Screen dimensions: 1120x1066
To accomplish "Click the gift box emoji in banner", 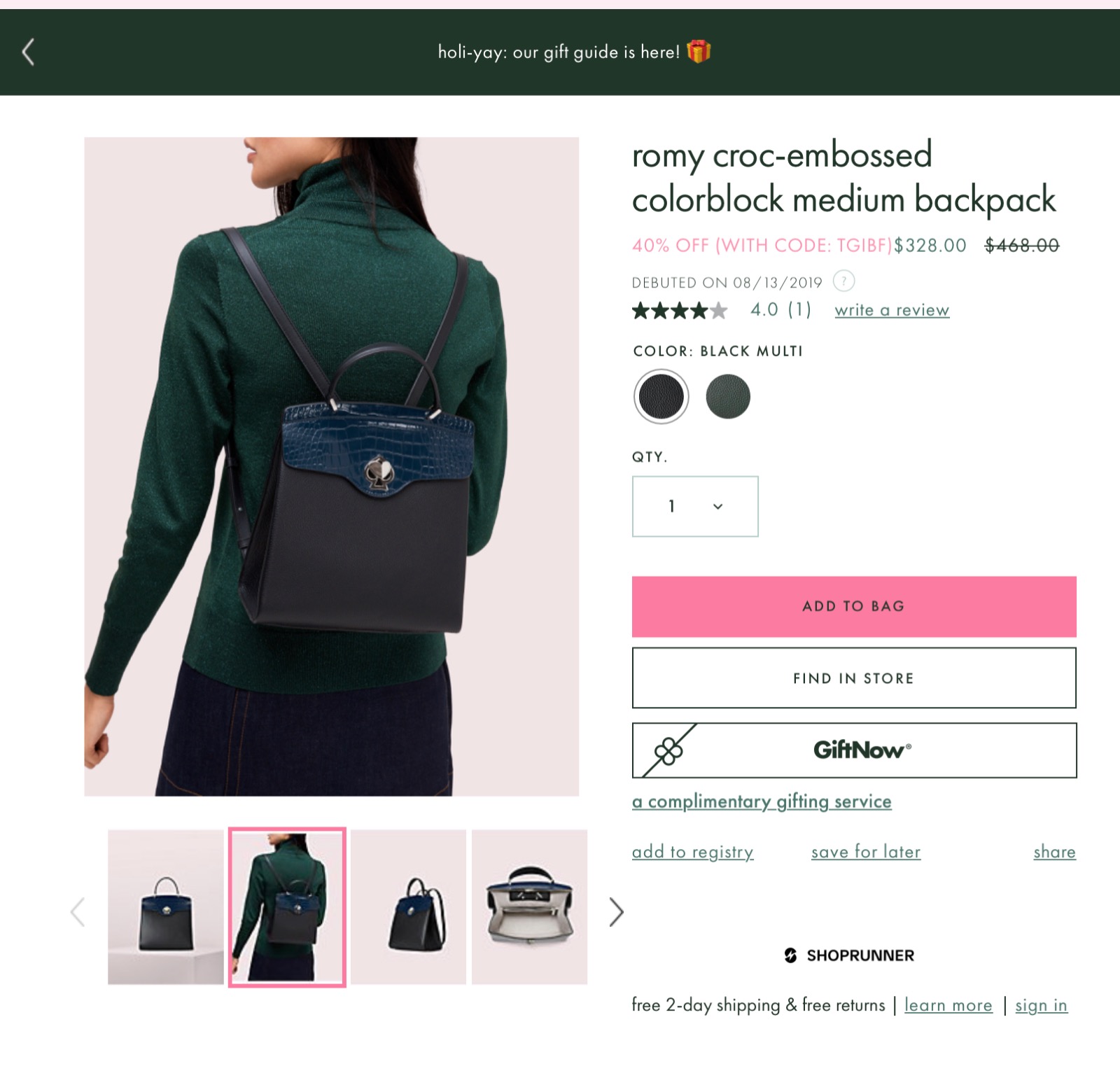I will point(699,51).
